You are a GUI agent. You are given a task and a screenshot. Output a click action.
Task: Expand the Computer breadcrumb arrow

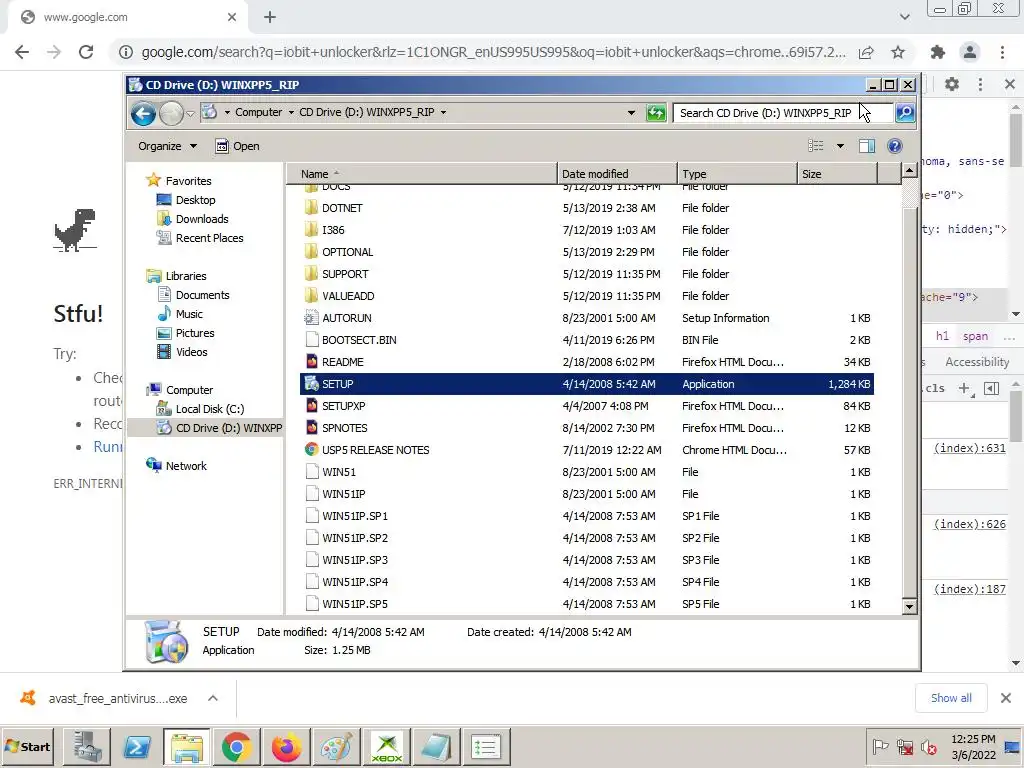[x=291, y=112]
